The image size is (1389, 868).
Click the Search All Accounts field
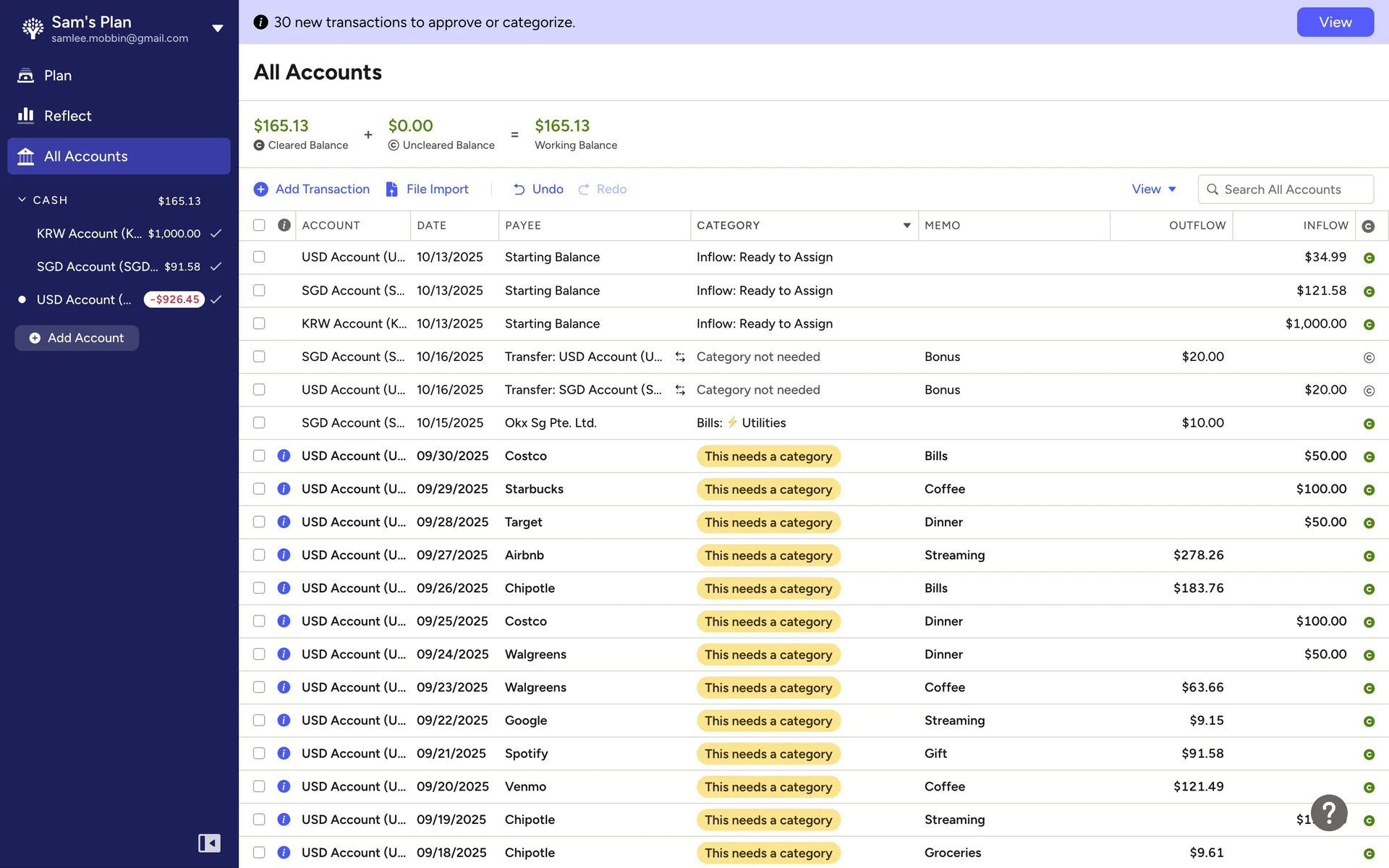(x=1285, y=189)
